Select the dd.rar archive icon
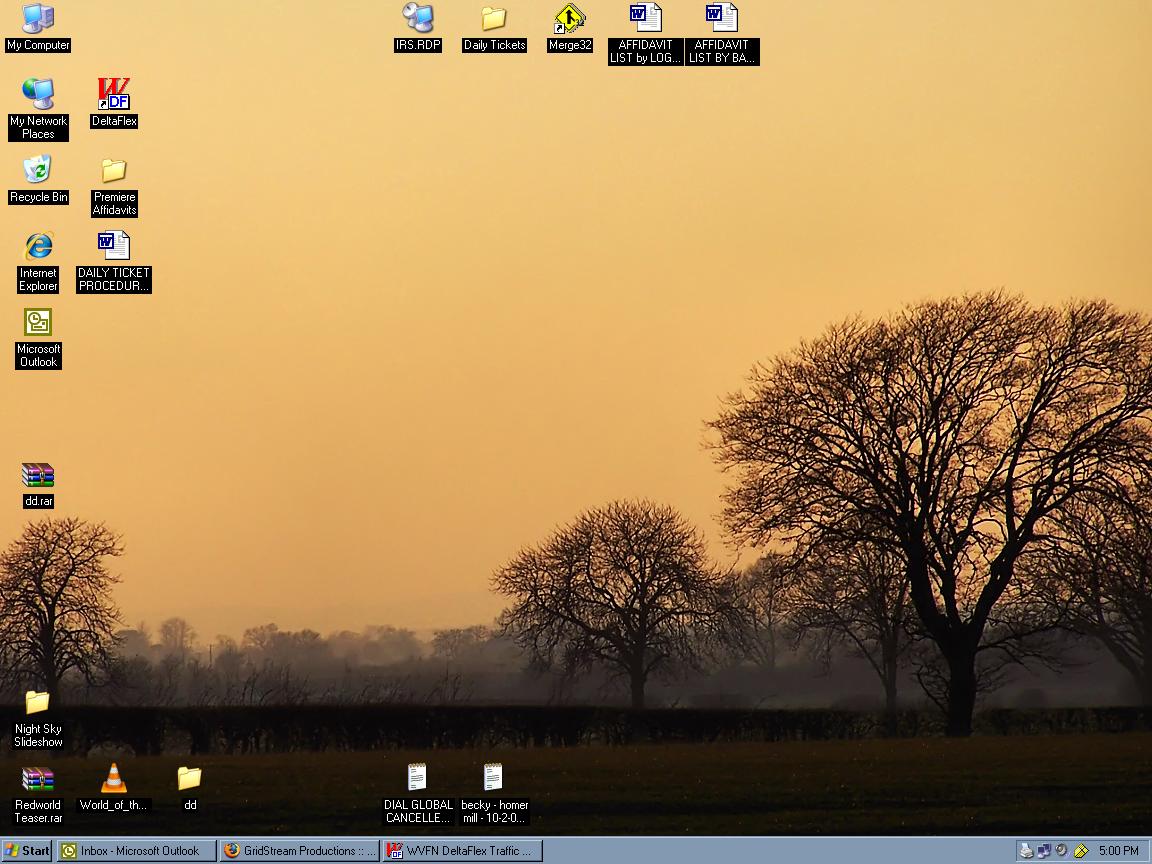Screen dimensions: 1152x864 point(38,475)
